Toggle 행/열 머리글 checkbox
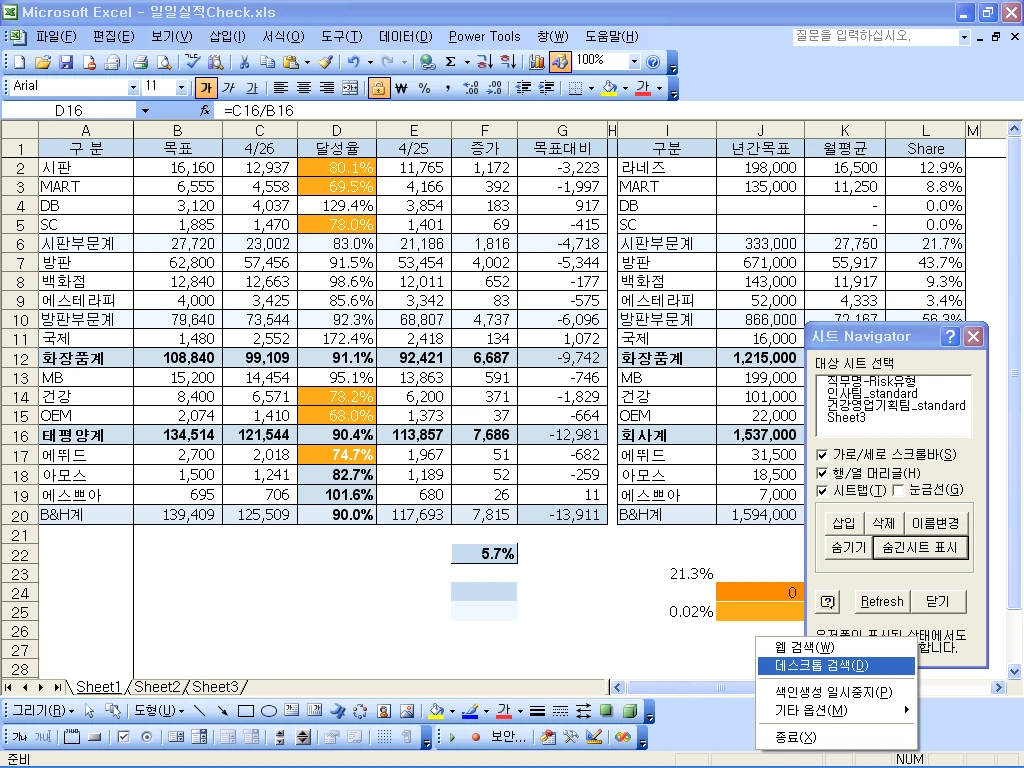 (822, 473)
